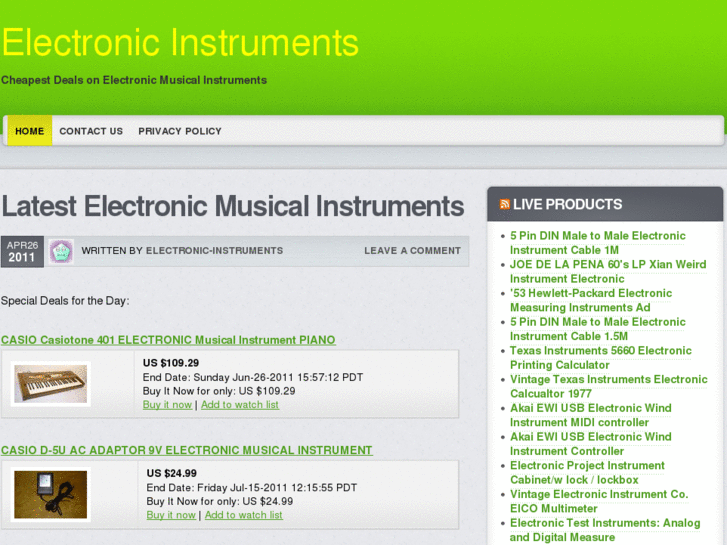Open Electronic Project Instrument Cabinet lockbox link
This screenshot has height=545, width=727.
[x=587, y=473]
